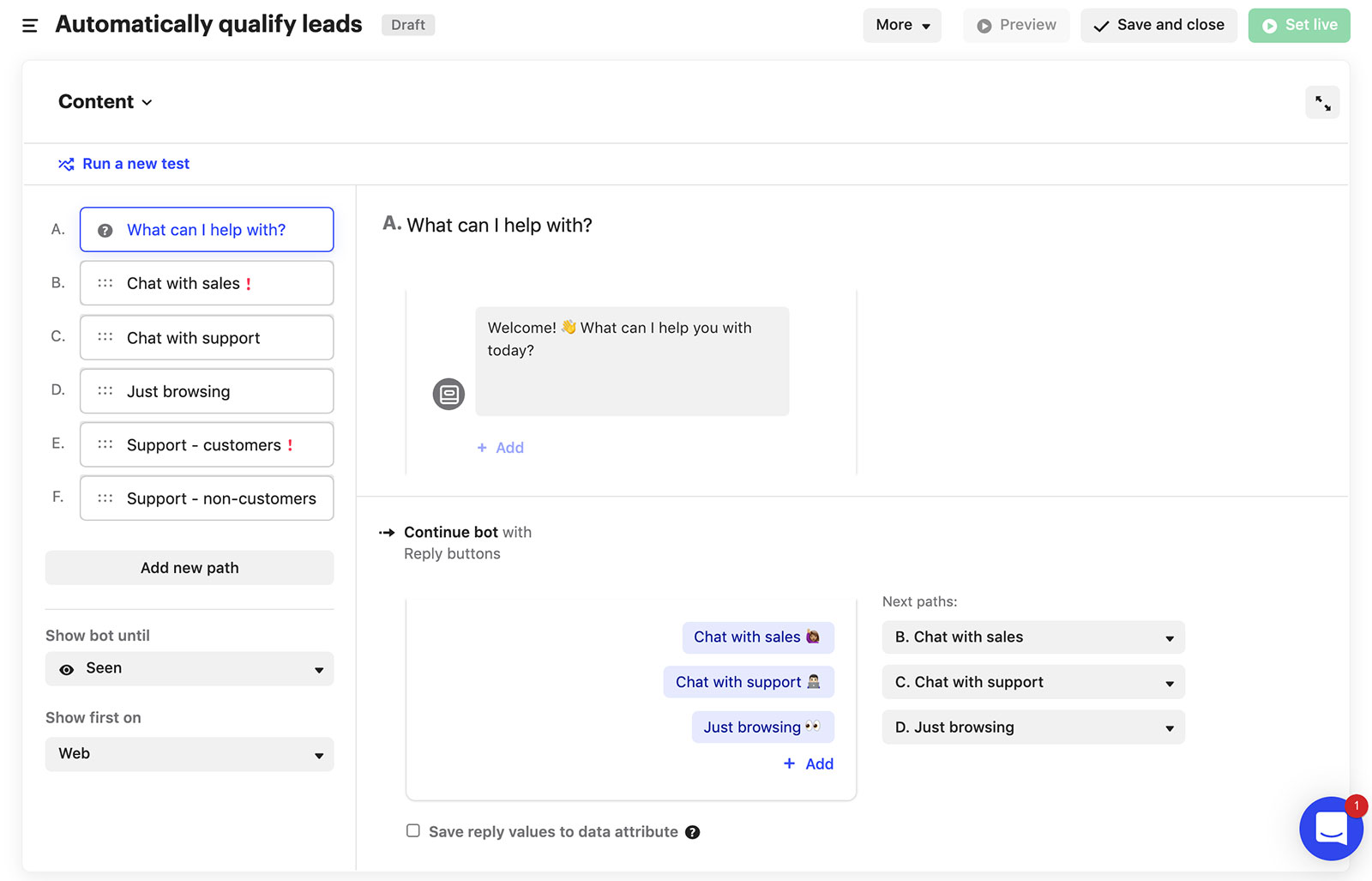Click the expand fullscreen arrows icon
Image resolution: width=1372 pixels, height=881 pixels.
[1322, 104]
